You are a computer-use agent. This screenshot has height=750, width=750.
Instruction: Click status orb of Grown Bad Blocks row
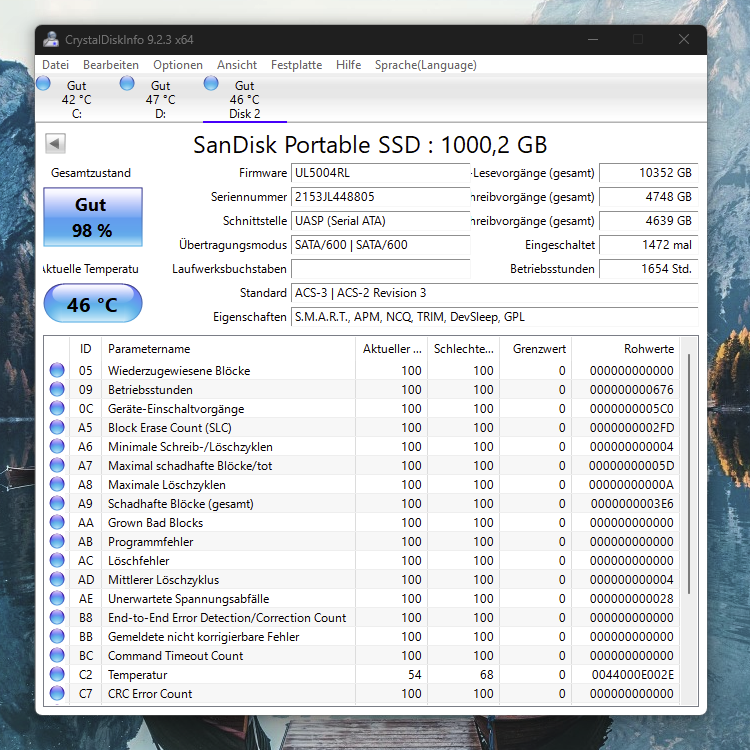[57, 522]
